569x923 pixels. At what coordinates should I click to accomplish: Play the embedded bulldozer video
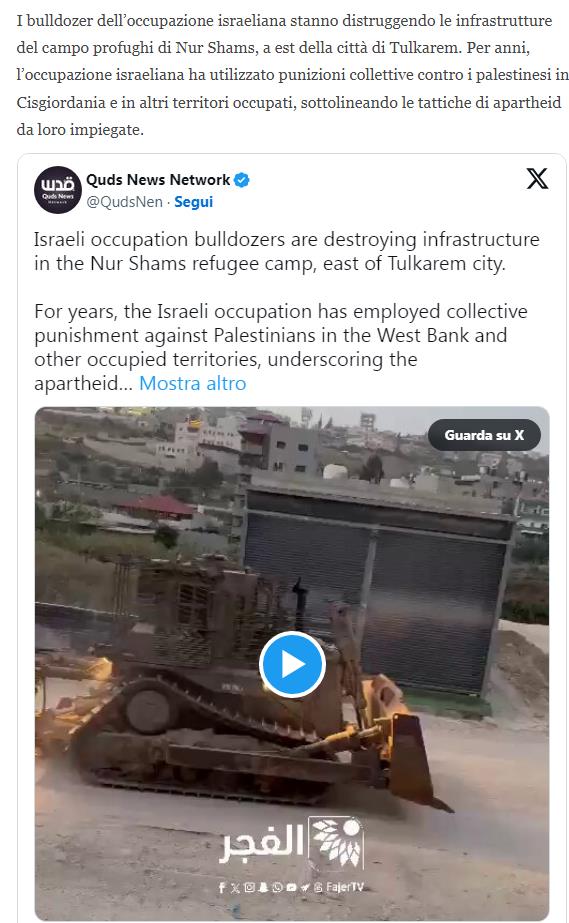click(292, 665)
